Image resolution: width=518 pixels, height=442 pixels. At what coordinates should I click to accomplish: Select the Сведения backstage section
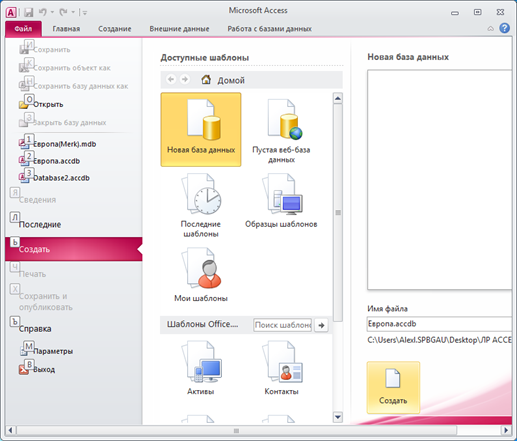point(37,200)
